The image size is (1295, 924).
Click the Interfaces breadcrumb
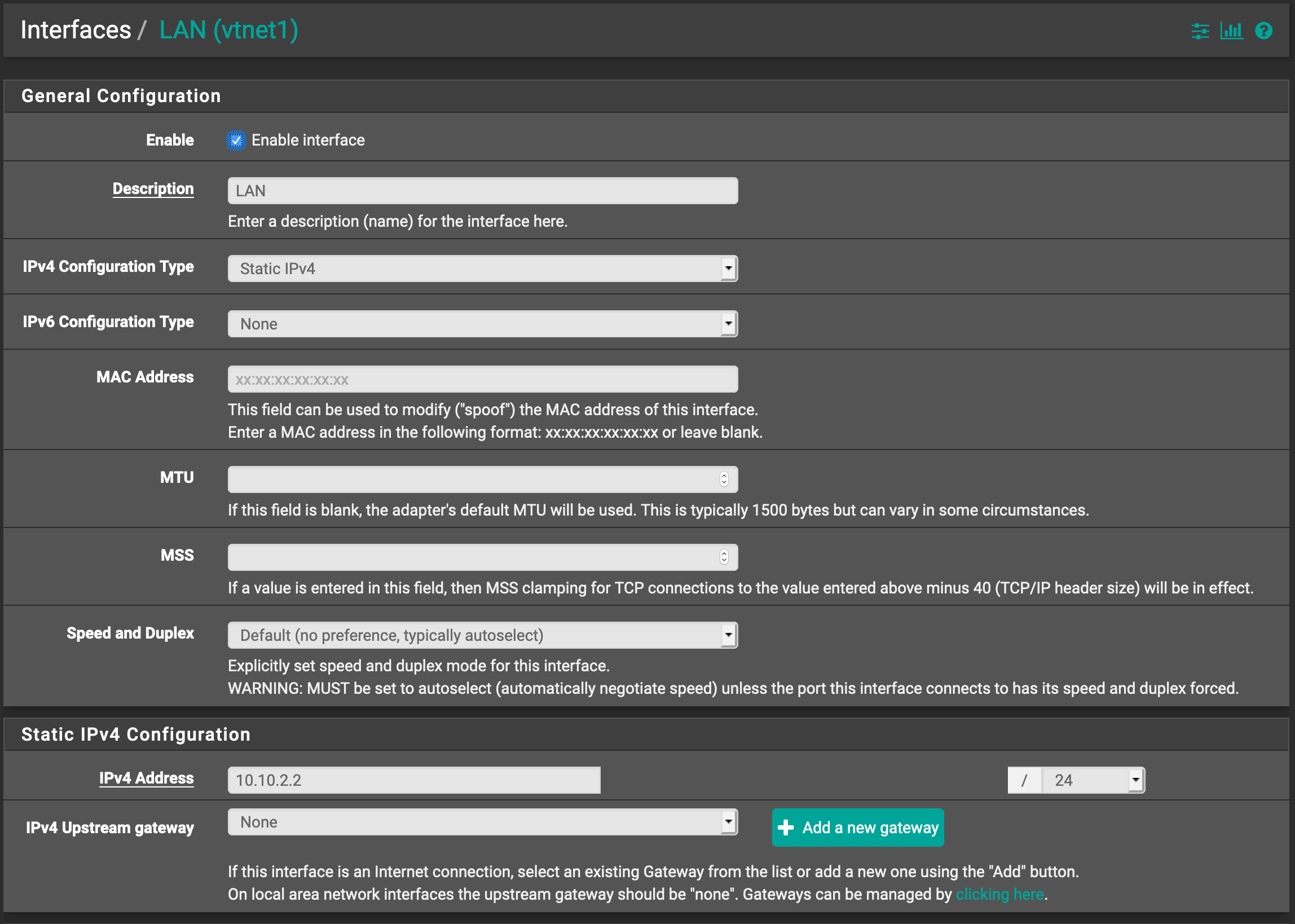pyautogui.click(x=76, y=29)
